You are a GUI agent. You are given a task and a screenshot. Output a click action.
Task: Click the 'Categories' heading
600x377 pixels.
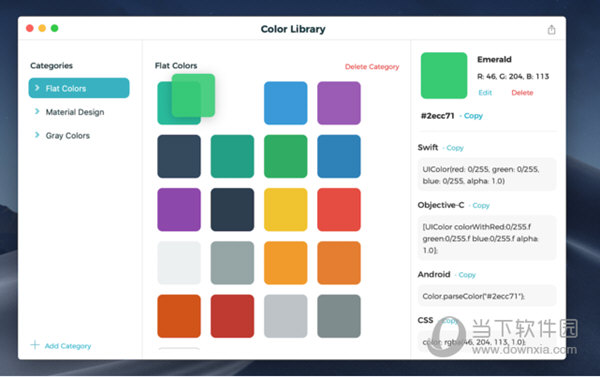51,65
